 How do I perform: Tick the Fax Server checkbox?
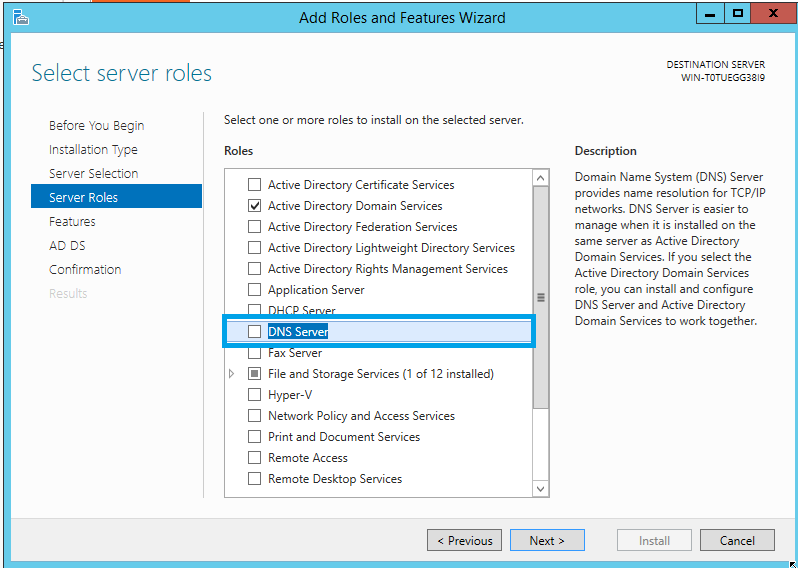(254, 353)
